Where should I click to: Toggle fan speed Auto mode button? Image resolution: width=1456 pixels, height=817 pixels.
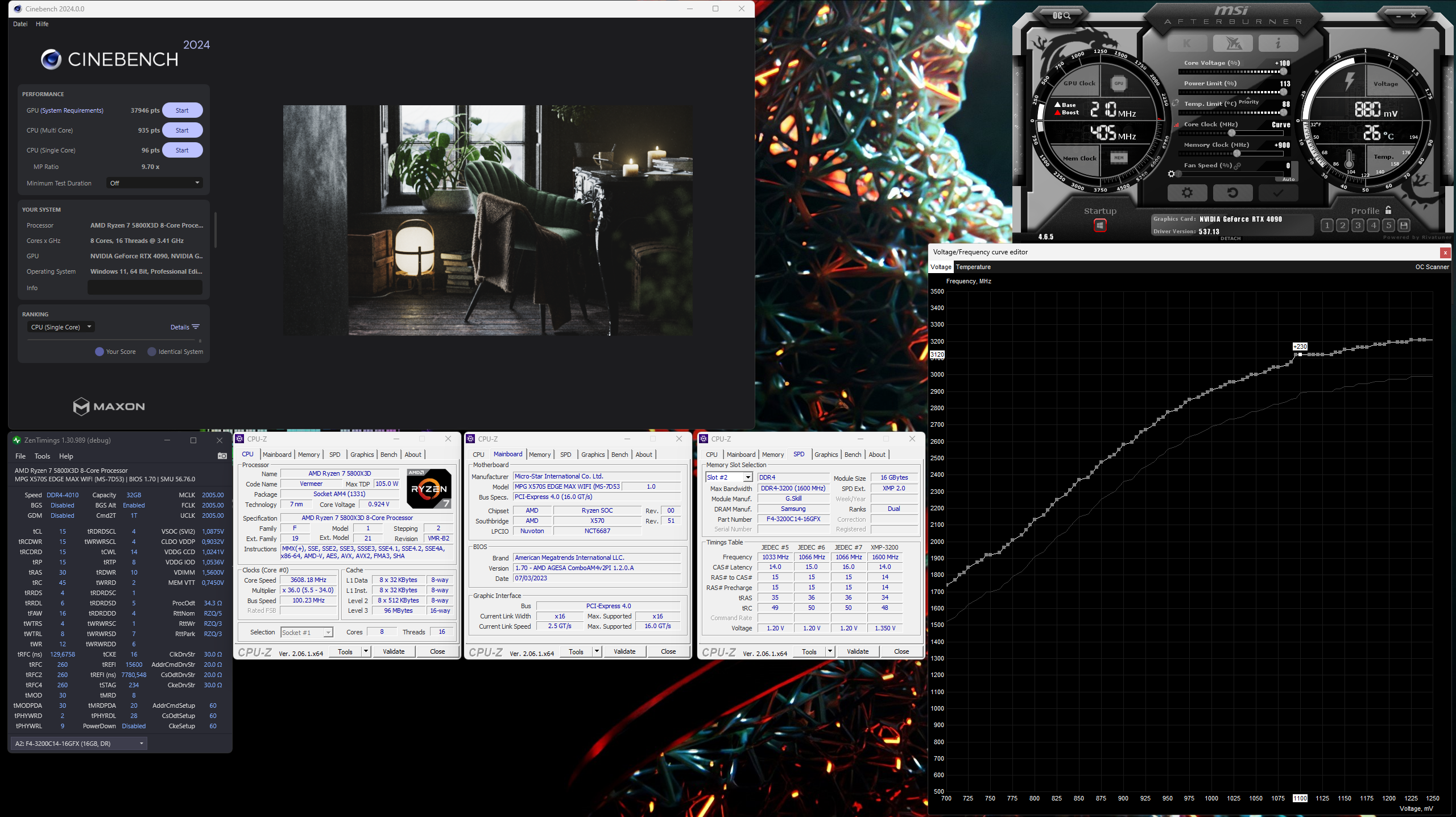pos(1288,179)
